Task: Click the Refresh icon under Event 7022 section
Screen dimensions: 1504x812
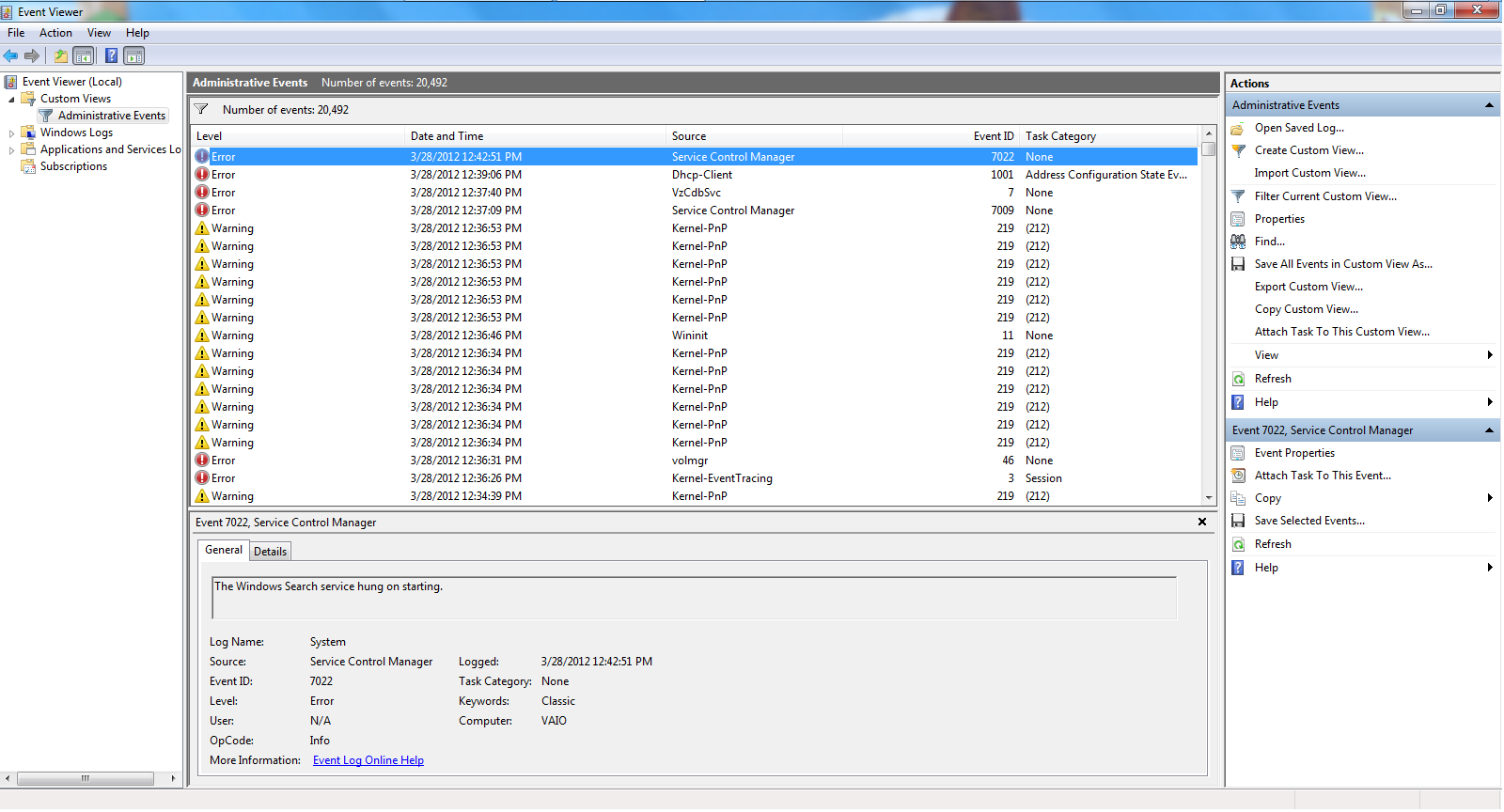Action: pos(1239,544)
